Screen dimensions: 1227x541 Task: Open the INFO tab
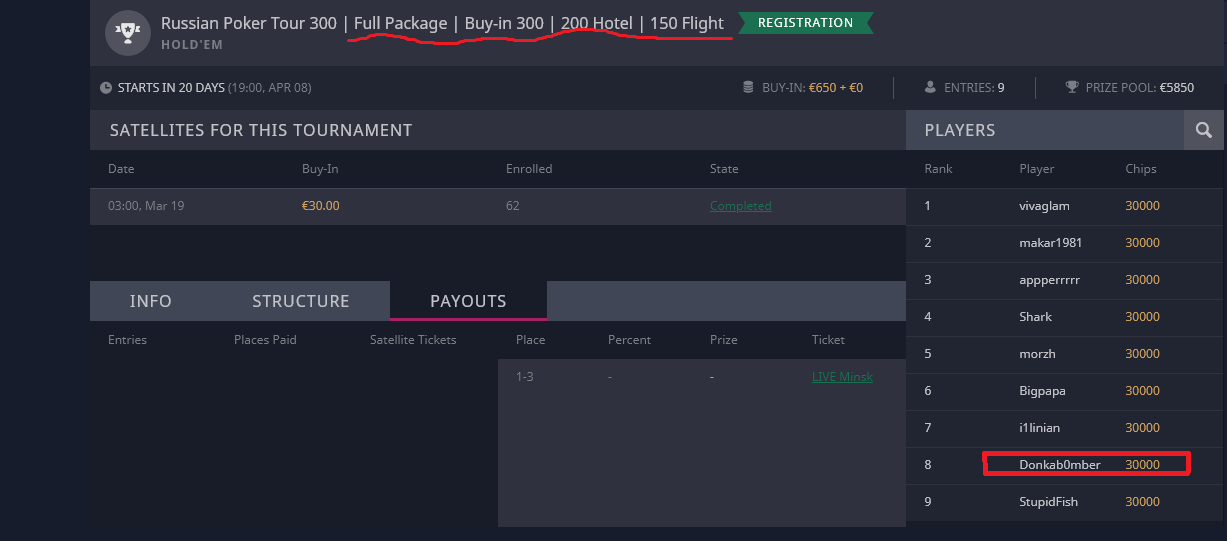click(151, 301)
